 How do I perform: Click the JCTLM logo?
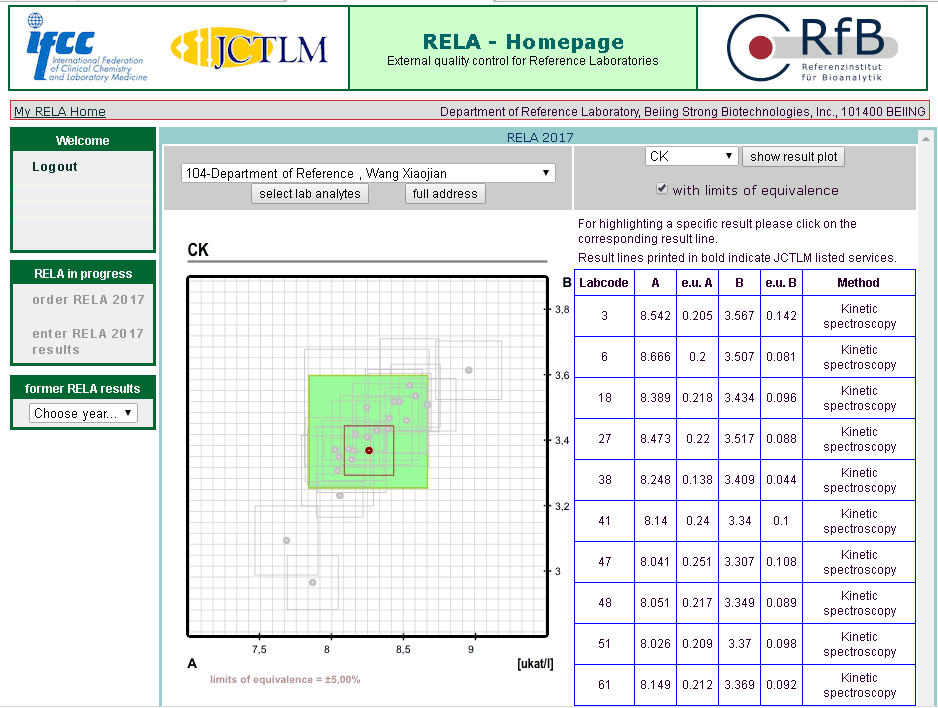point(249,48)
